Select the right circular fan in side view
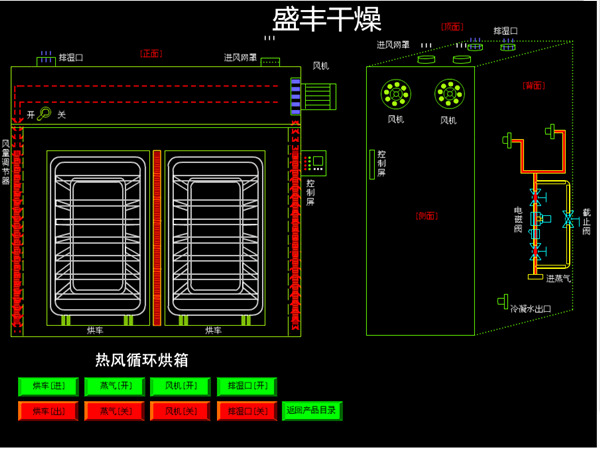Viewport: 600px width, 450px height. (448, 96)
